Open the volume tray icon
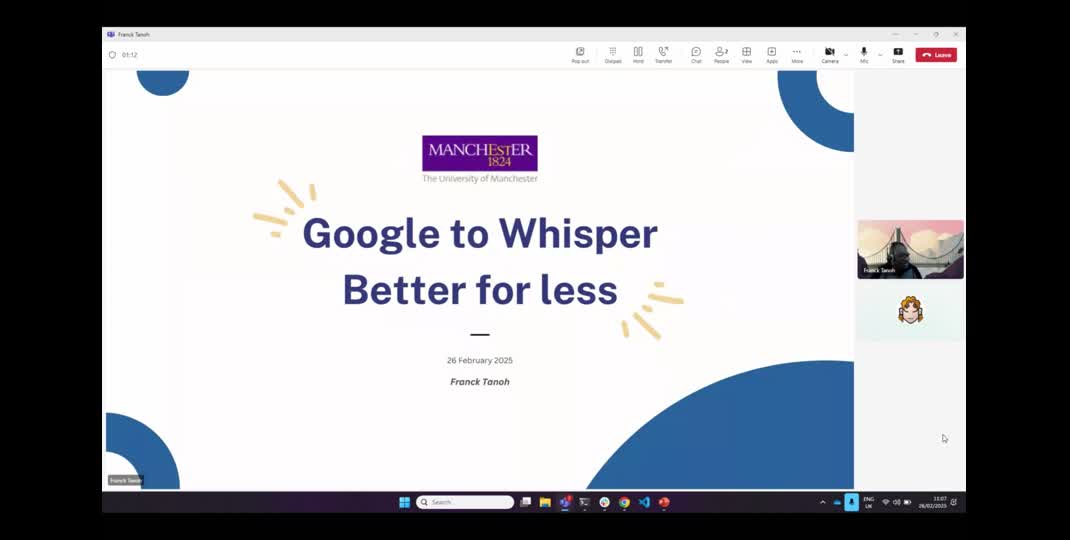Screen dimensions: 1070x540 click(897, 502)
